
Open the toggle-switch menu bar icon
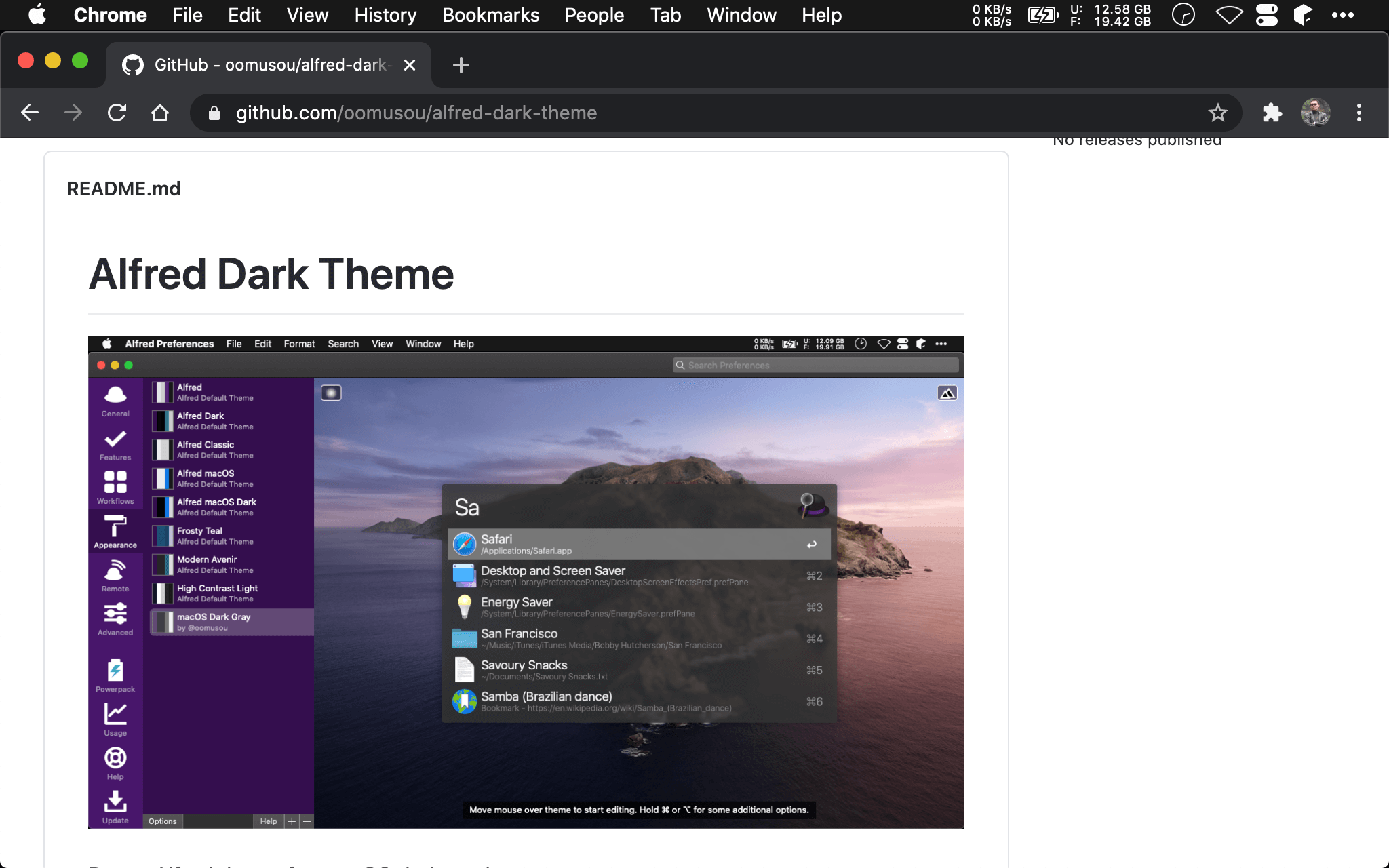1266,15
